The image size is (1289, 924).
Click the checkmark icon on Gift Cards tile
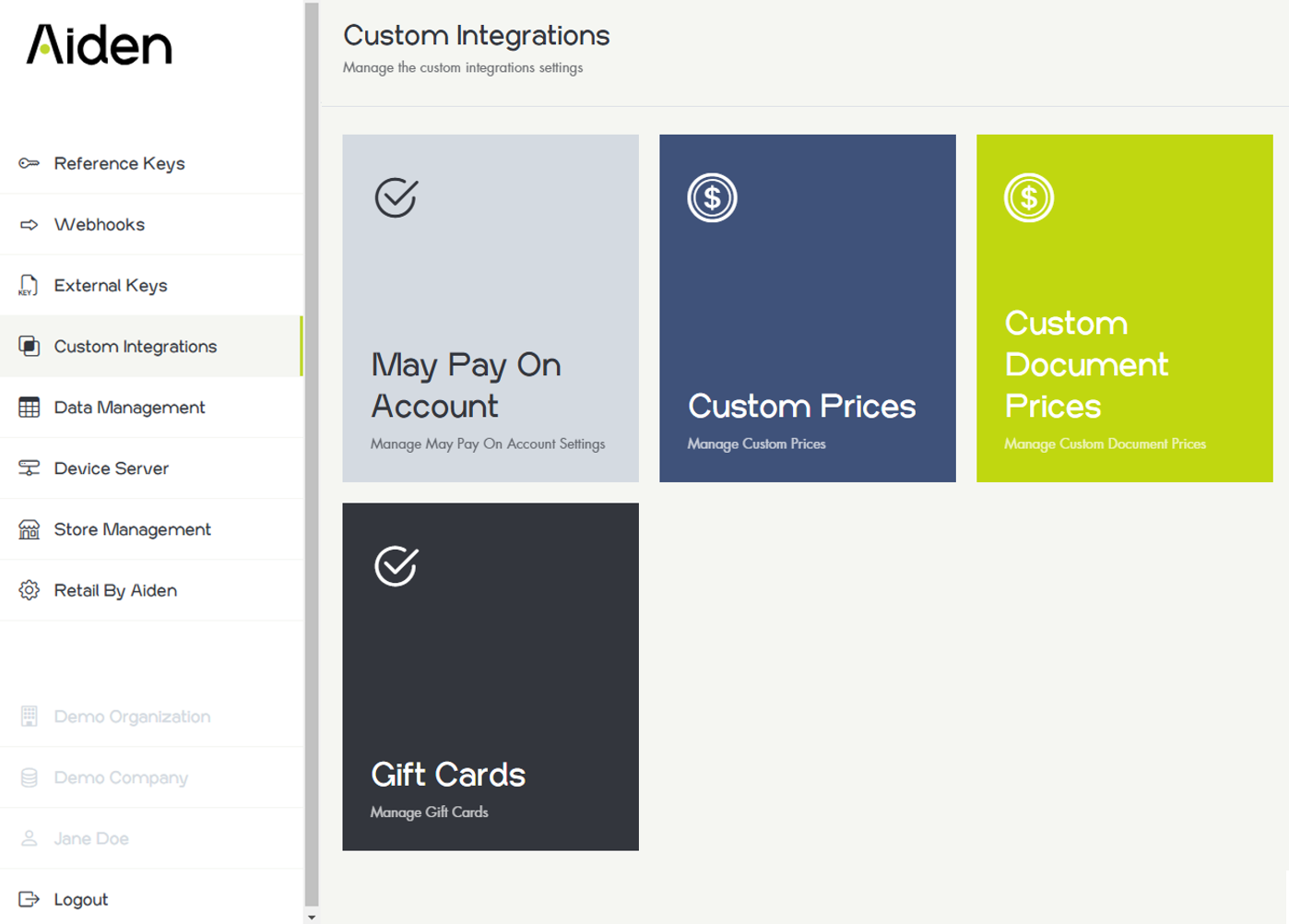[396, 565]
